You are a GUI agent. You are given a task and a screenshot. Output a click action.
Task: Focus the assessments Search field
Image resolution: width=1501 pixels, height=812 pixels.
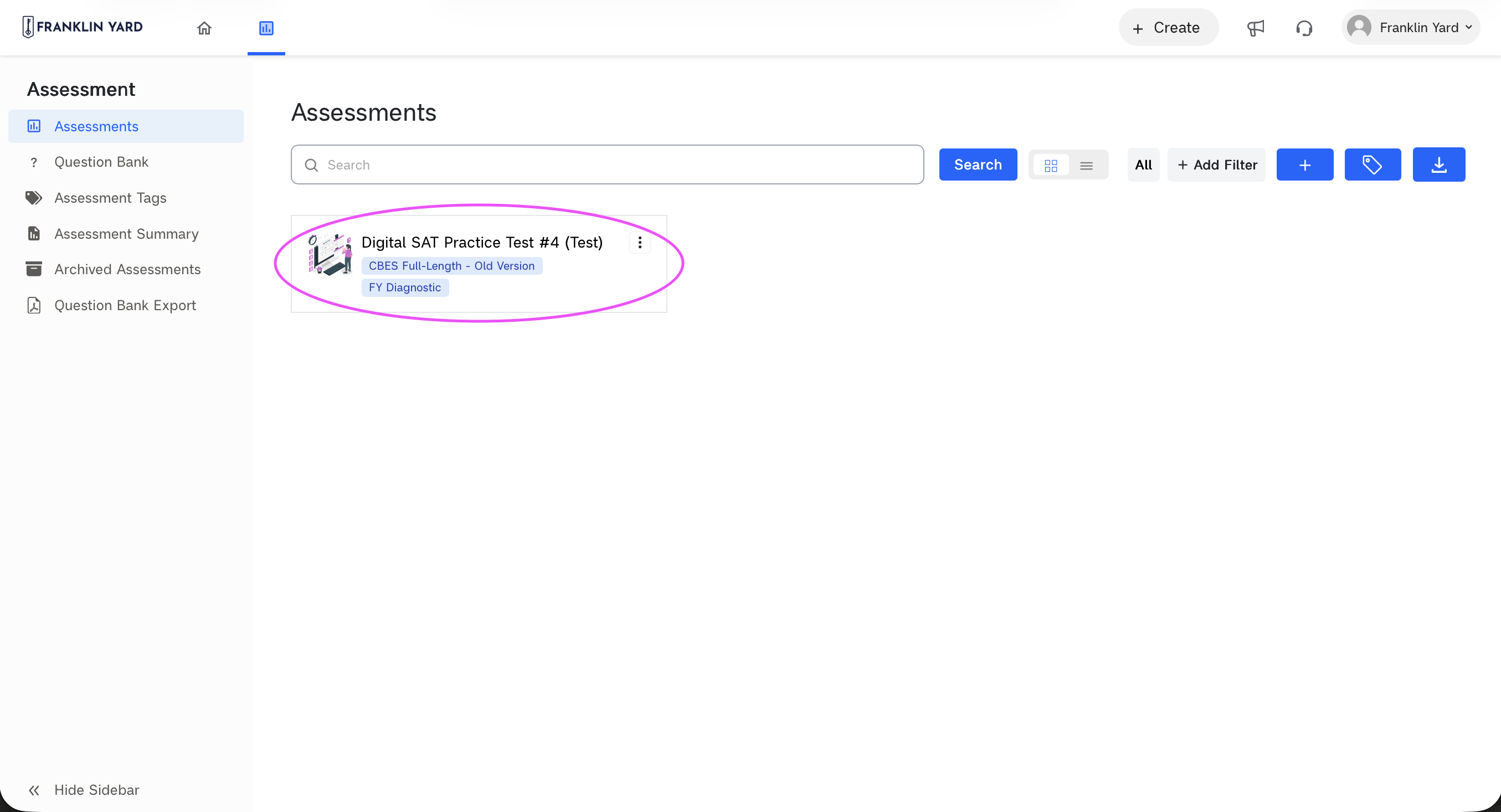(607, 165)
